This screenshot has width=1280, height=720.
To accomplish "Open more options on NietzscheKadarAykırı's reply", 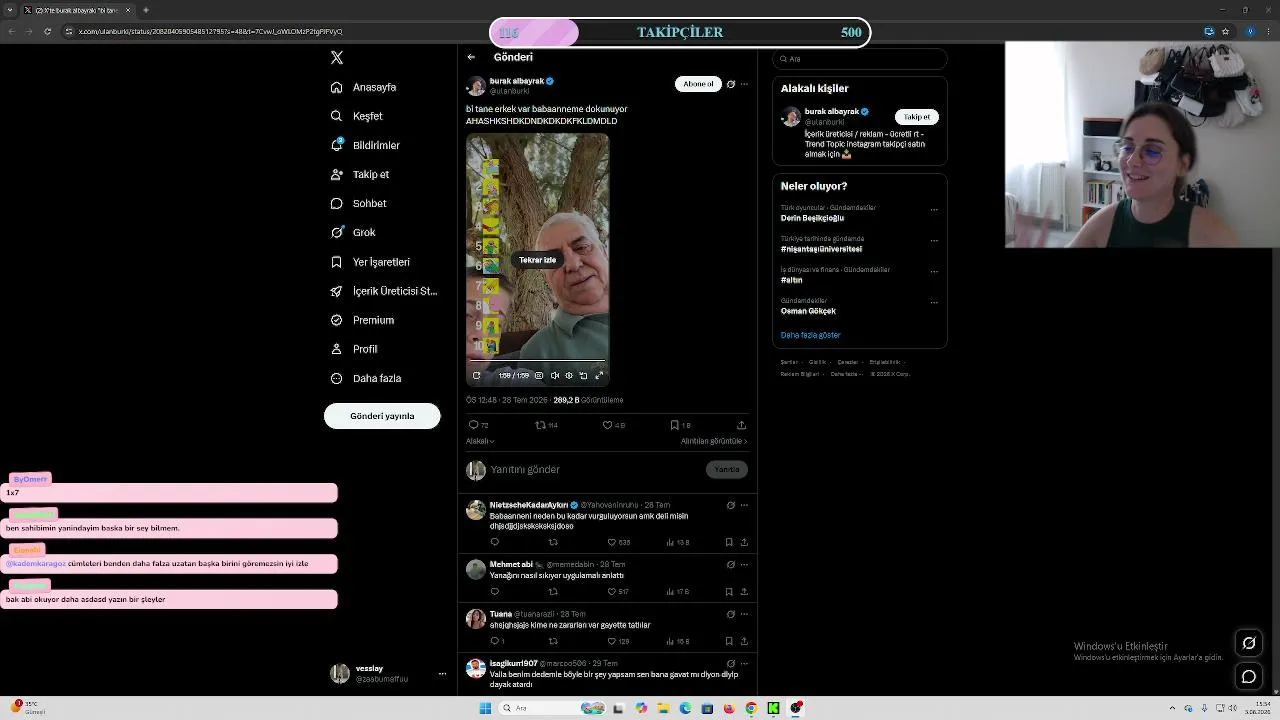I will (x=744, y=505).
